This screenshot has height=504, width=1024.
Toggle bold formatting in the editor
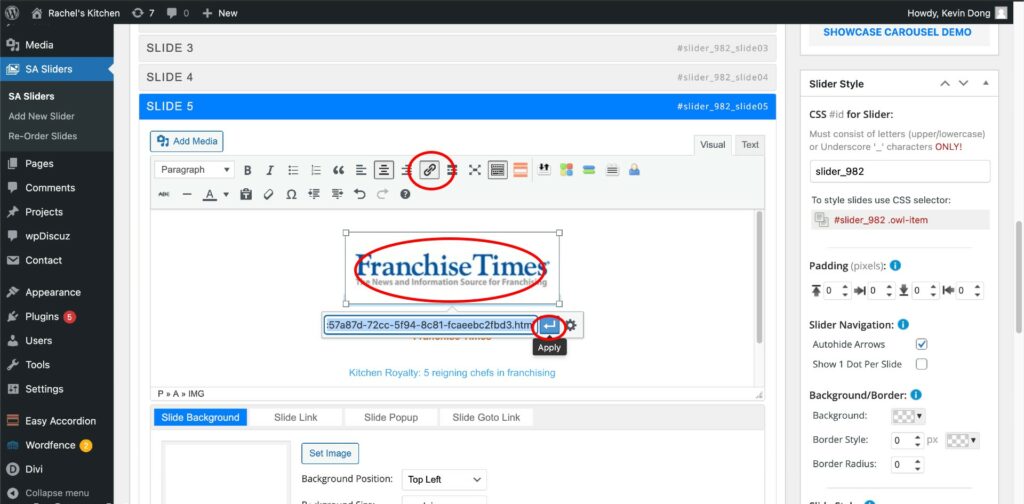(247, 170)
